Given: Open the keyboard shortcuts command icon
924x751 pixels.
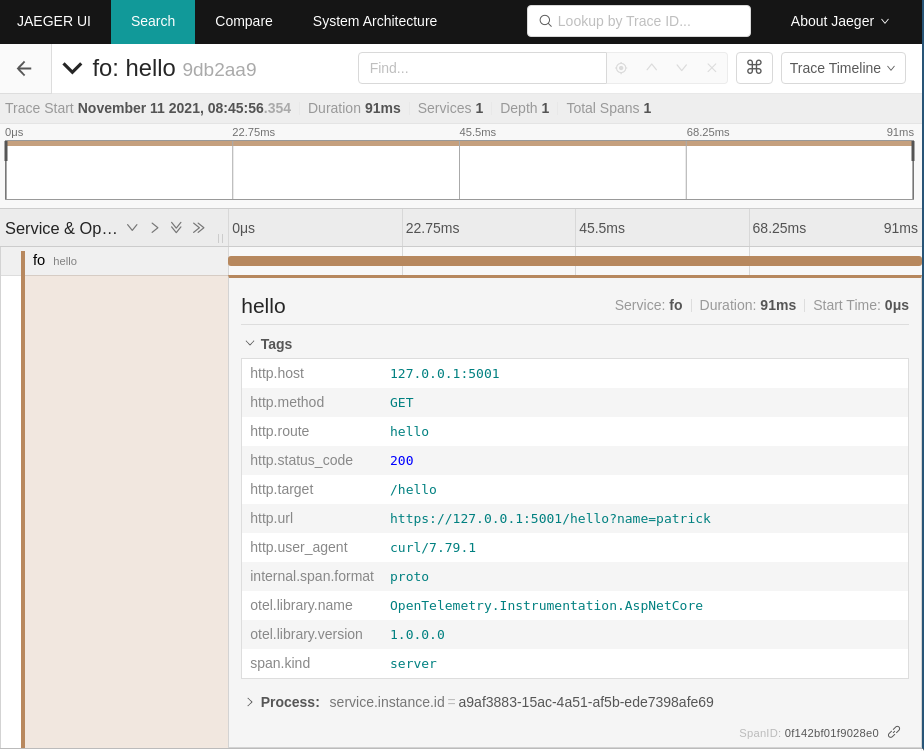Looking at the screenshot, I should [754, 68].
